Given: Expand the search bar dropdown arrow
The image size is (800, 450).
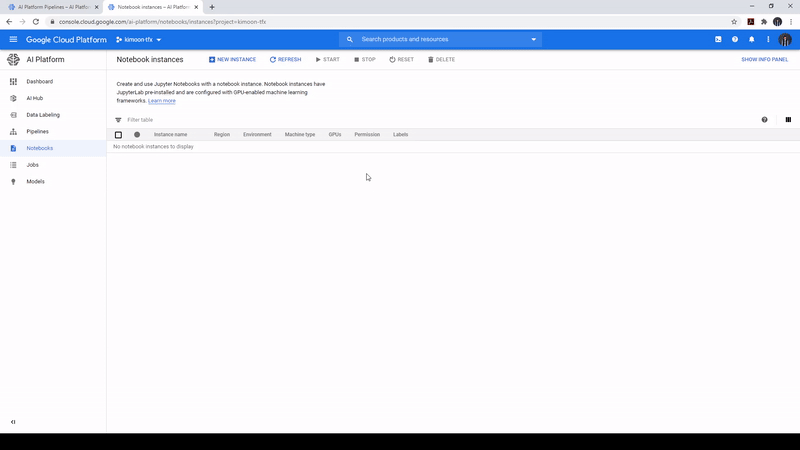Looking at the screenshot, I should (534, 39).
